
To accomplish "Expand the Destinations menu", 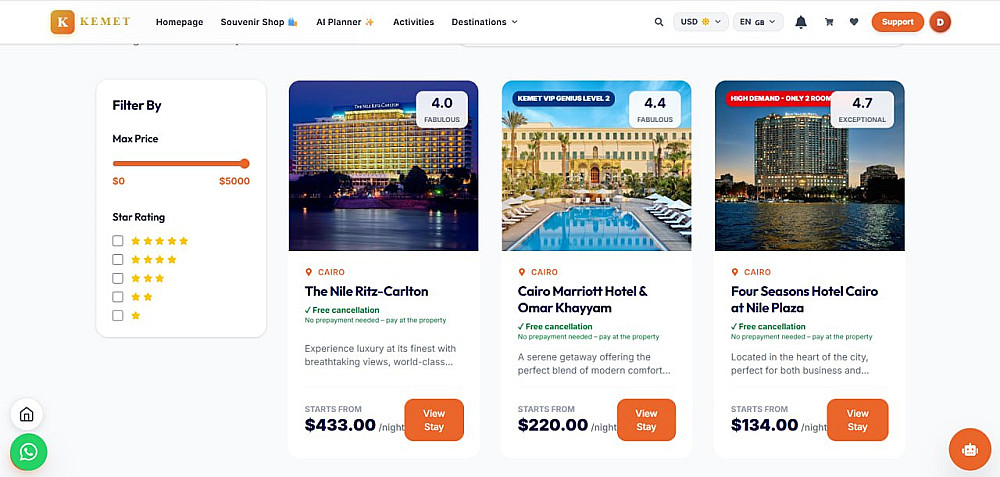I will point(484,22).
